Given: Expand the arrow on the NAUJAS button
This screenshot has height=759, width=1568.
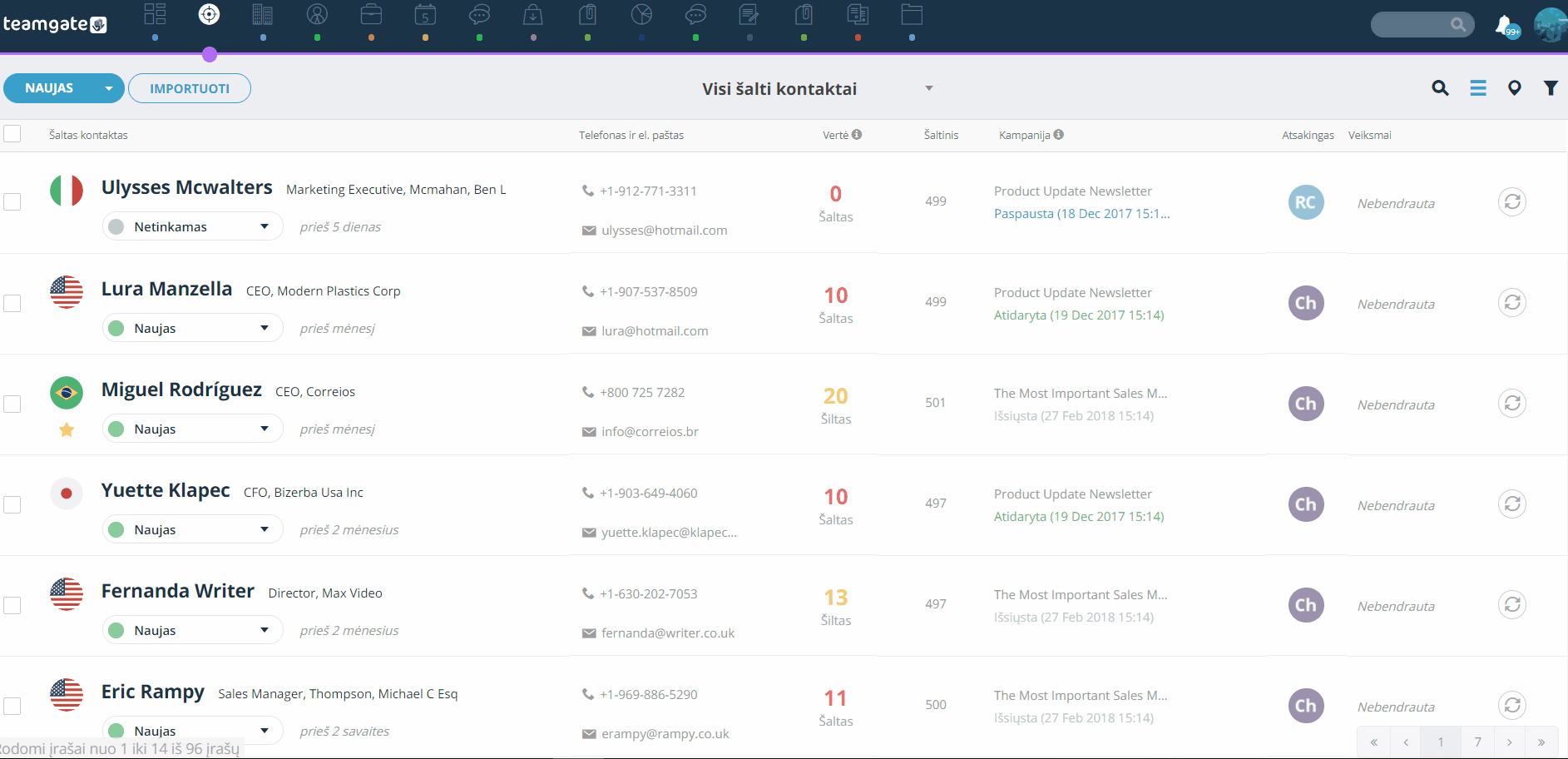Looking at the screenshot, I should [108, 88].
